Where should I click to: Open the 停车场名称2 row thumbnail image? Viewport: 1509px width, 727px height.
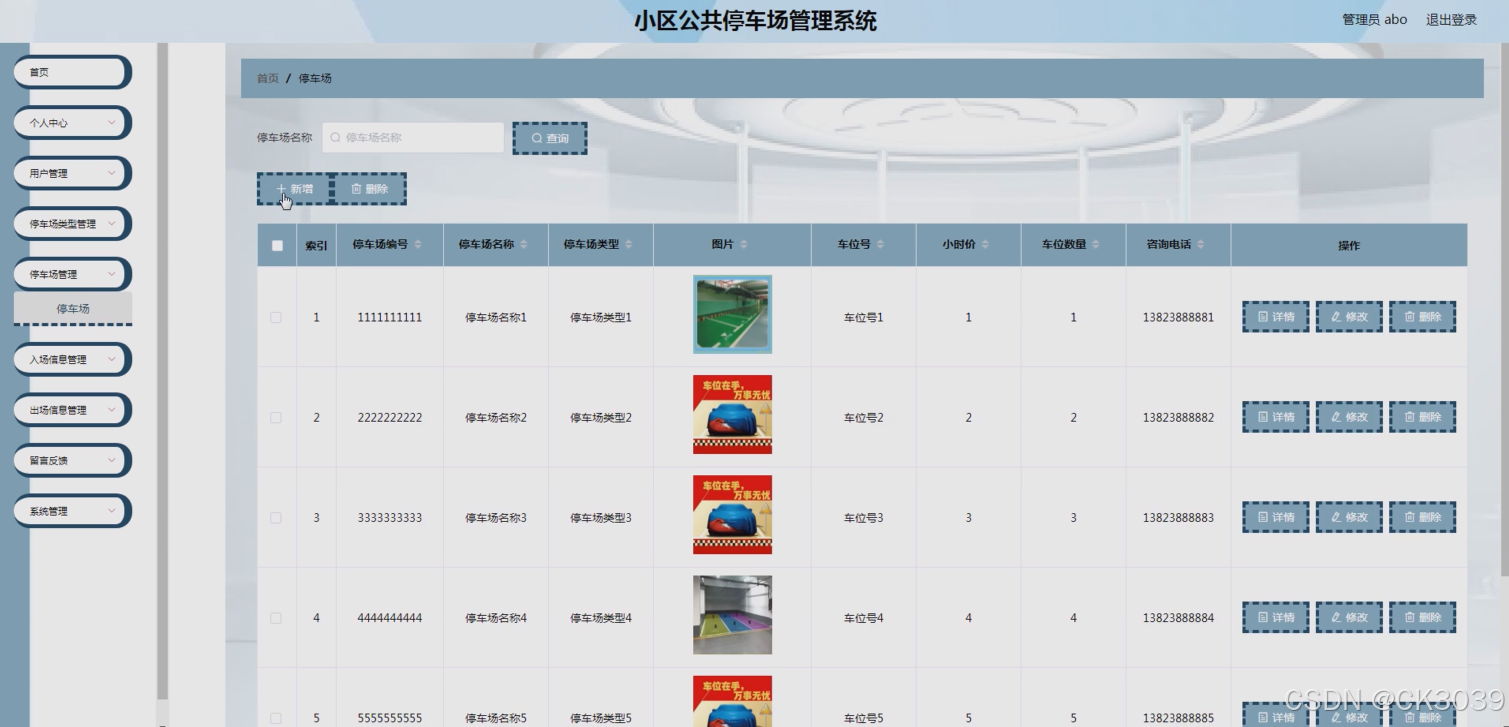pyautogui.click(x=732, y=414)
